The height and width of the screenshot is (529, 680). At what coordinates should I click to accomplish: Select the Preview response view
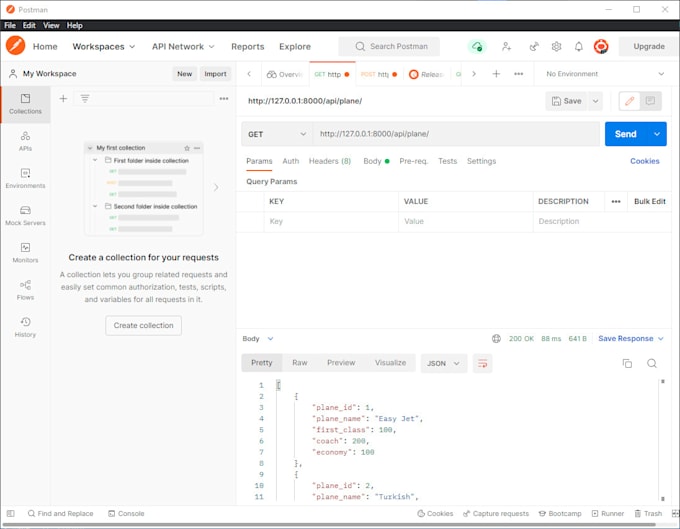(x=341, y=363)
